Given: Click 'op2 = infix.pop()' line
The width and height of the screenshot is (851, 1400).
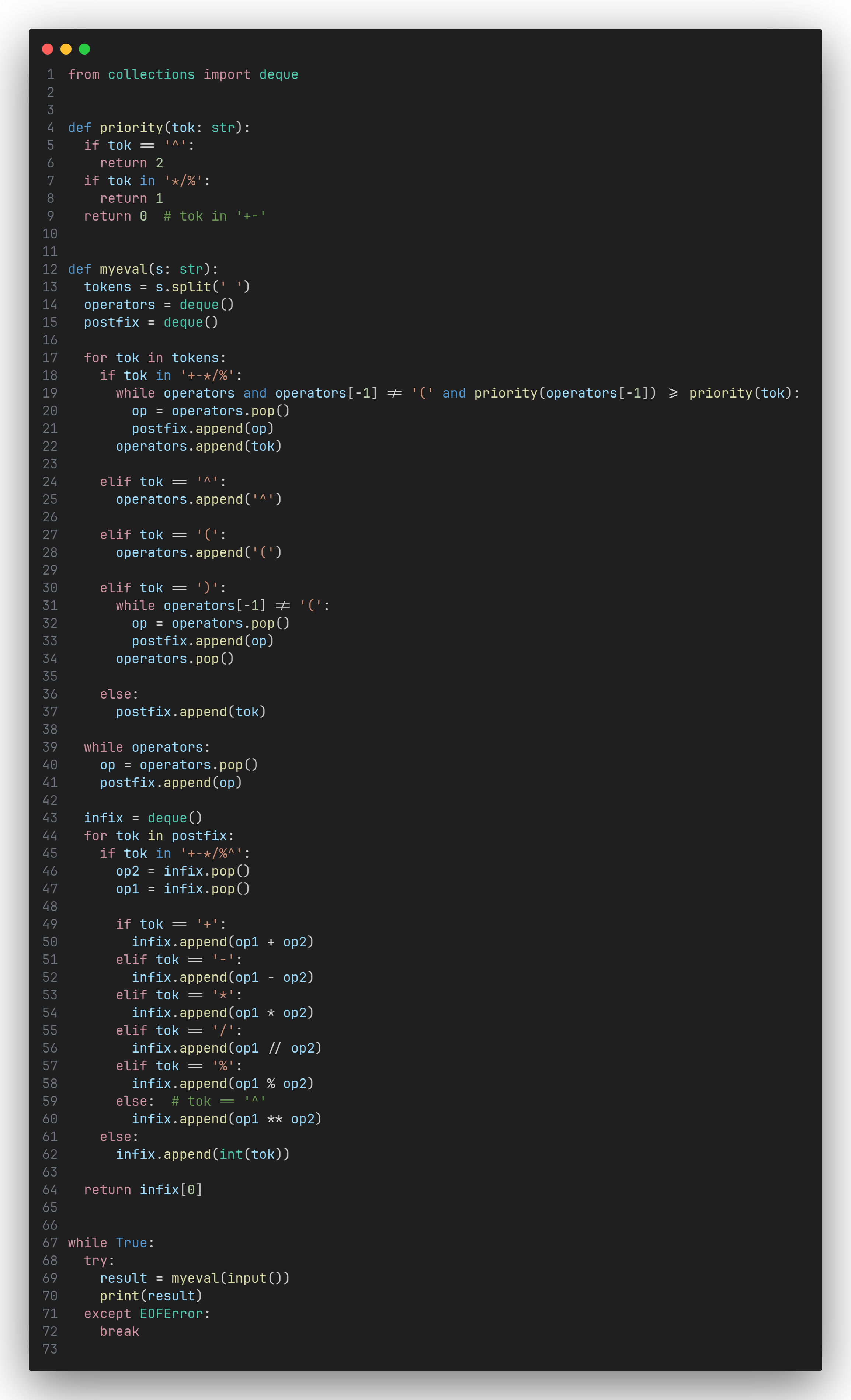Looking at the screenshot, I should click(x=183, y=871).
